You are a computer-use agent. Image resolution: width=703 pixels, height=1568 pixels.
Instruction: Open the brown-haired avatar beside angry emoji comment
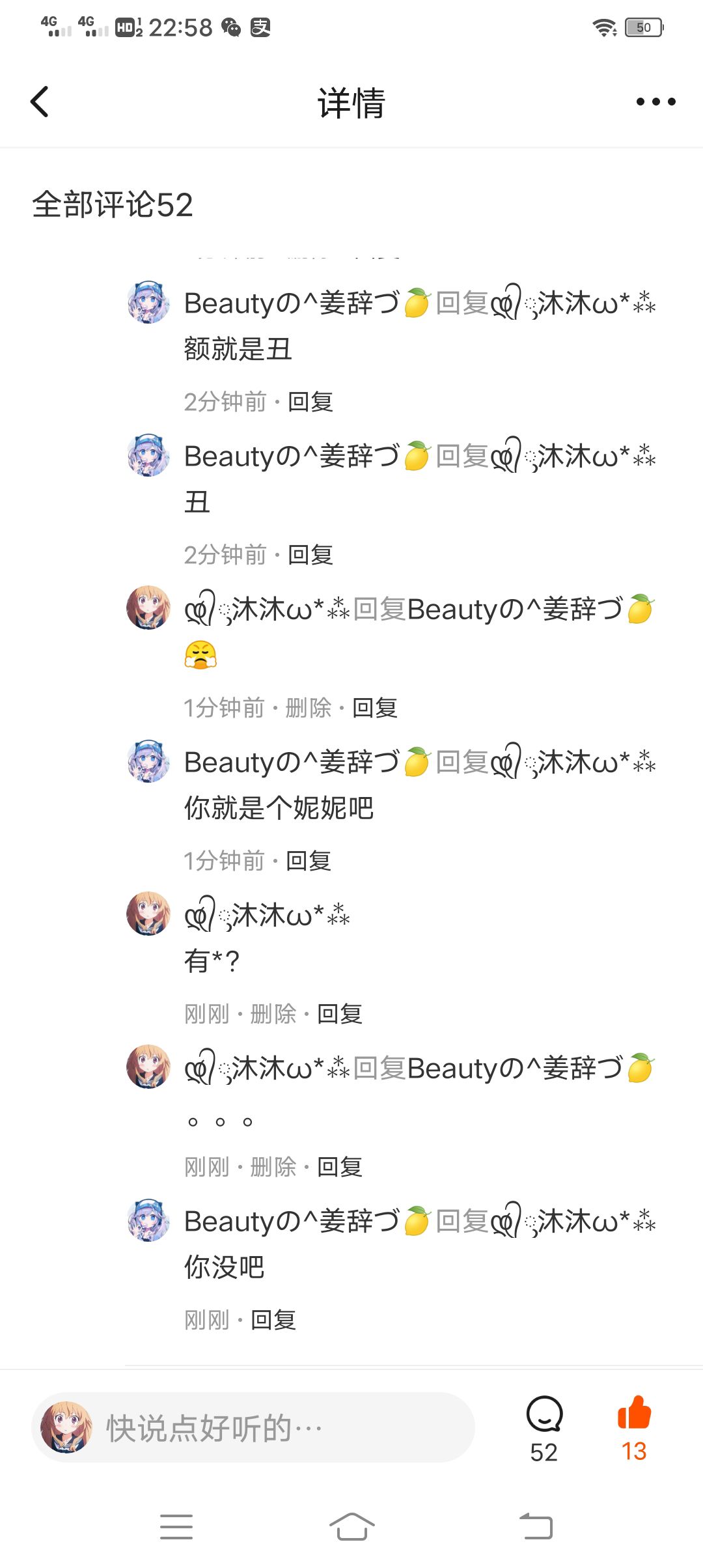click(148, 608)
